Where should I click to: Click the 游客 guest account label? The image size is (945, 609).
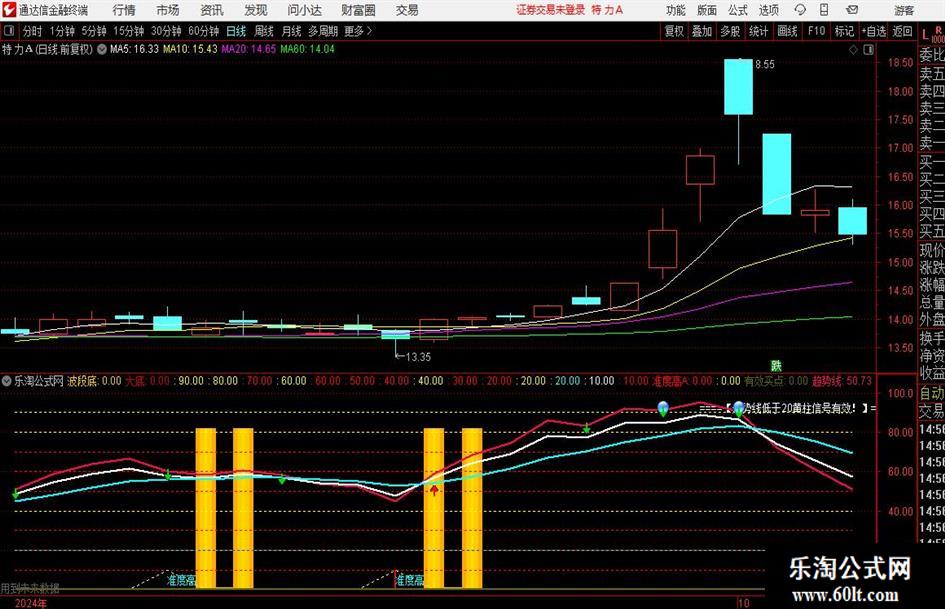coord(904,10)
